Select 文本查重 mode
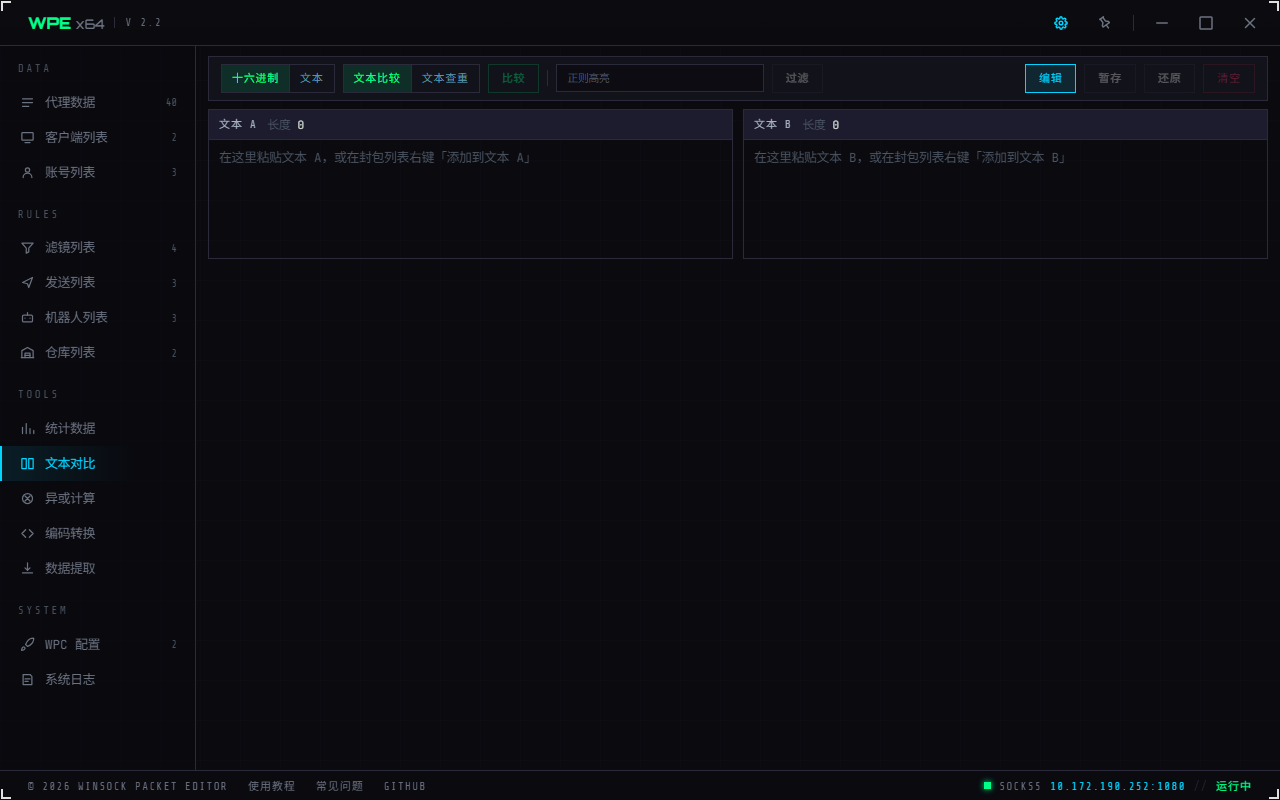The image size is (1280, 800). tap(445, 78)
